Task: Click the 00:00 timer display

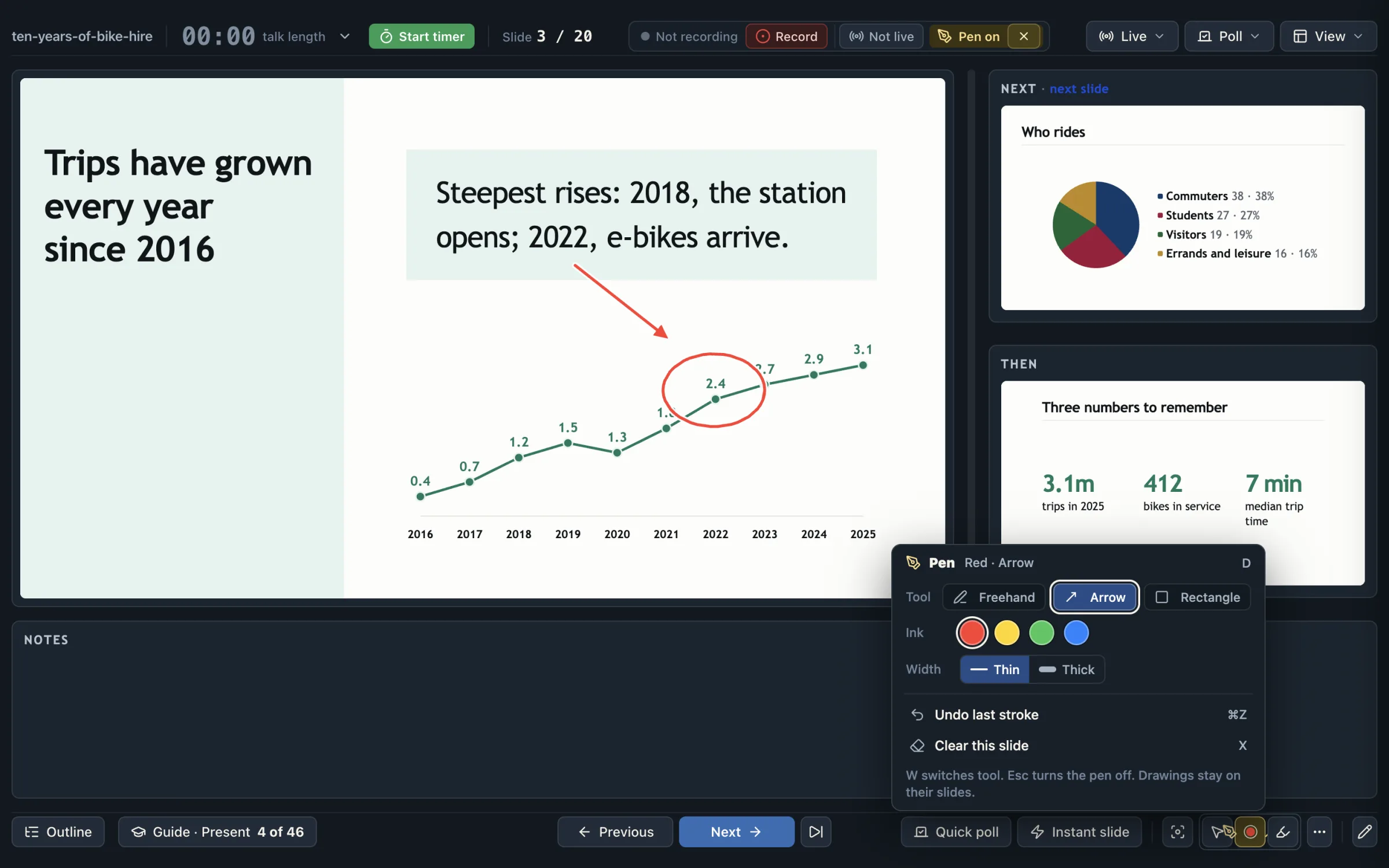Action: (x=218, y=36)
